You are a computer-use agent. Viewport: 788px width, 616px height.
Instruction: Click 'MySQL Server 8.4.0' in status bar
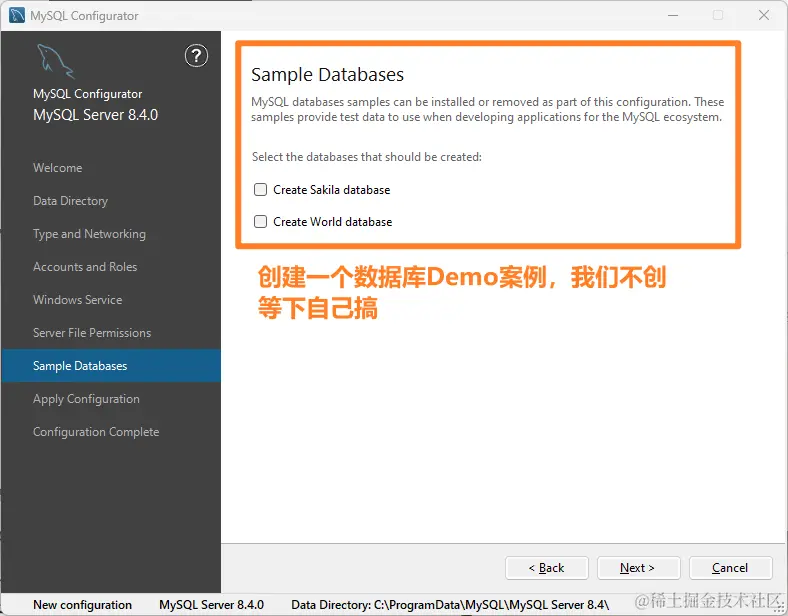point(212,605)
